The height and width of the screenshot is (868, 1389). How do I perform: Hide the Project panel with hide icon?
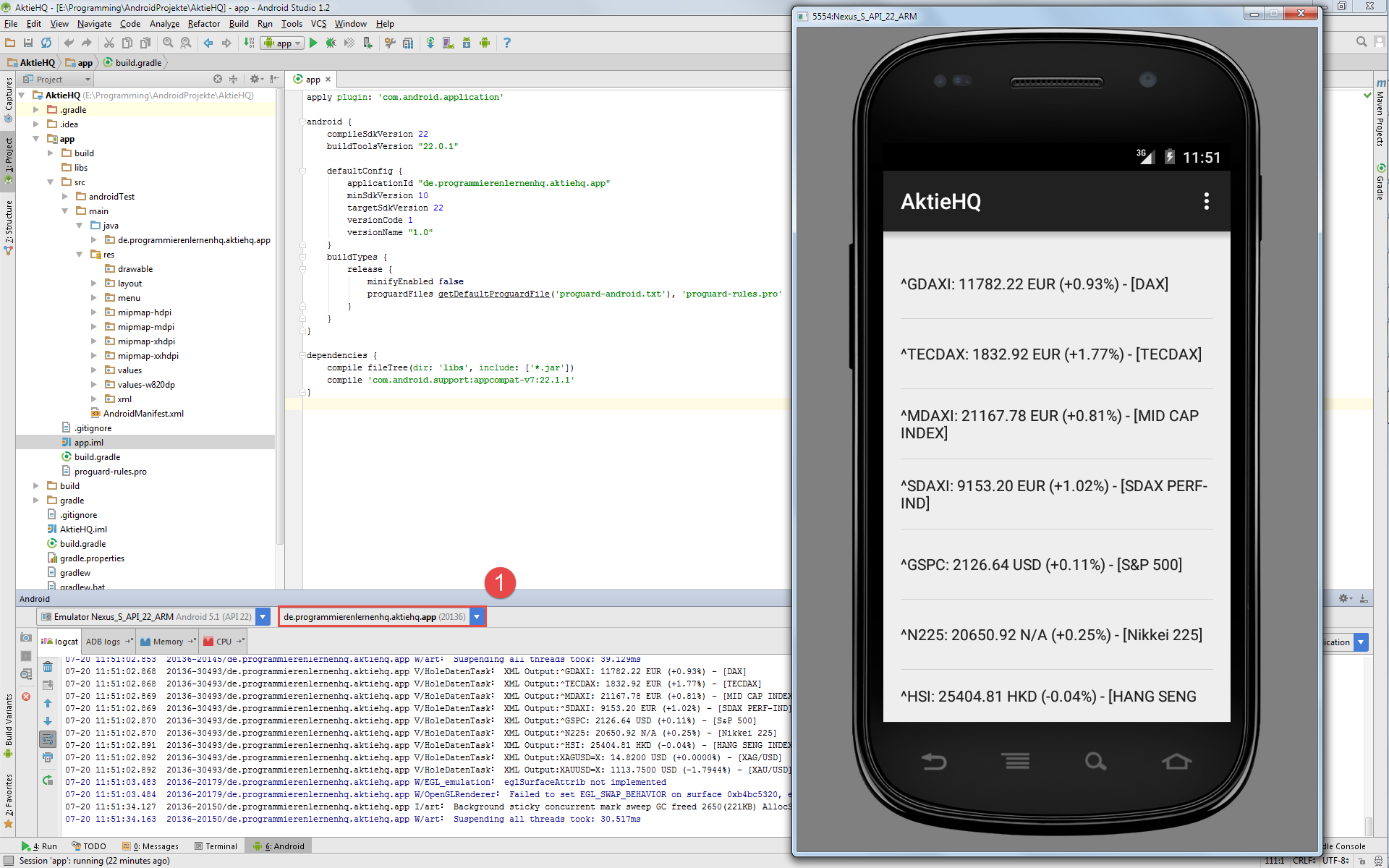(x=275, y=79)
